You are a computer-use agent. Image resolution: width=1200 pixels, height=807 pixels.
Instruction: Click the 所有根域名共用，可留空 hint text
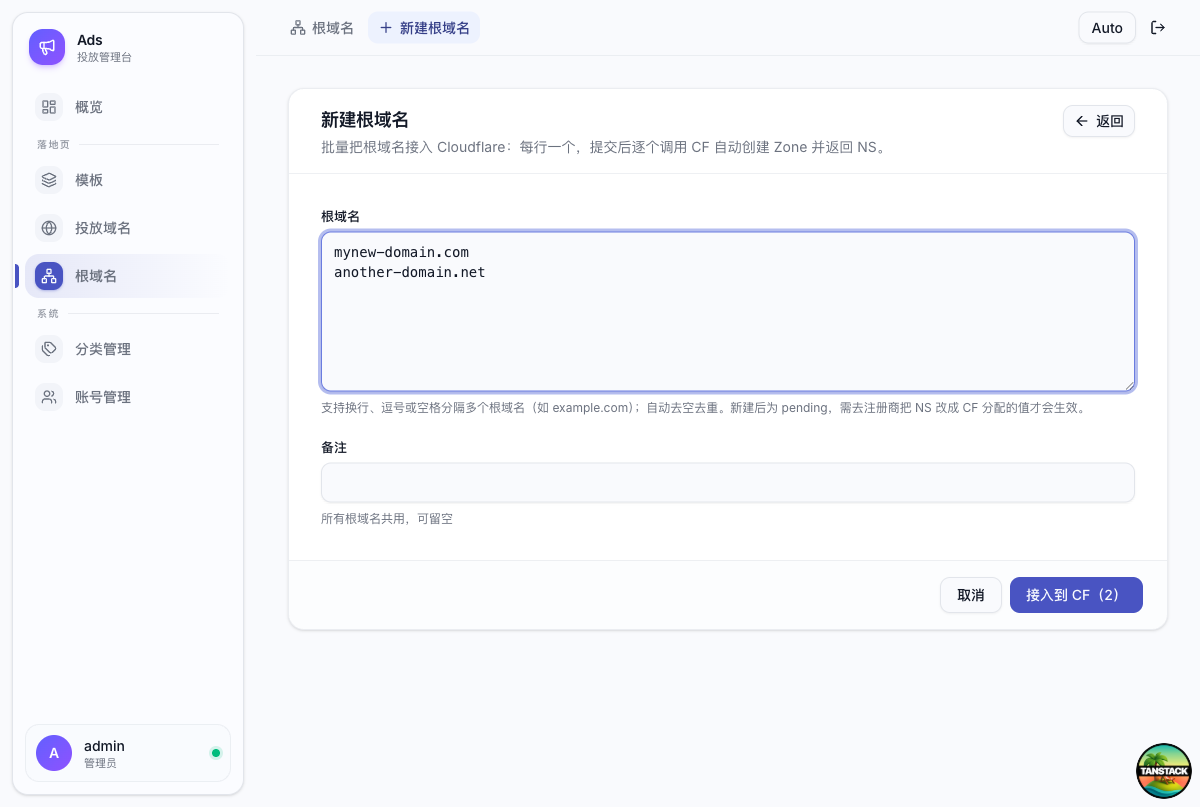coord(387,519)
